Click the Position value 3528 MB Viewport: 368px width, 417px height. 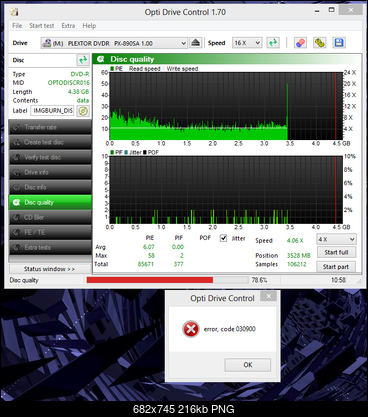(x=299, y=255)
